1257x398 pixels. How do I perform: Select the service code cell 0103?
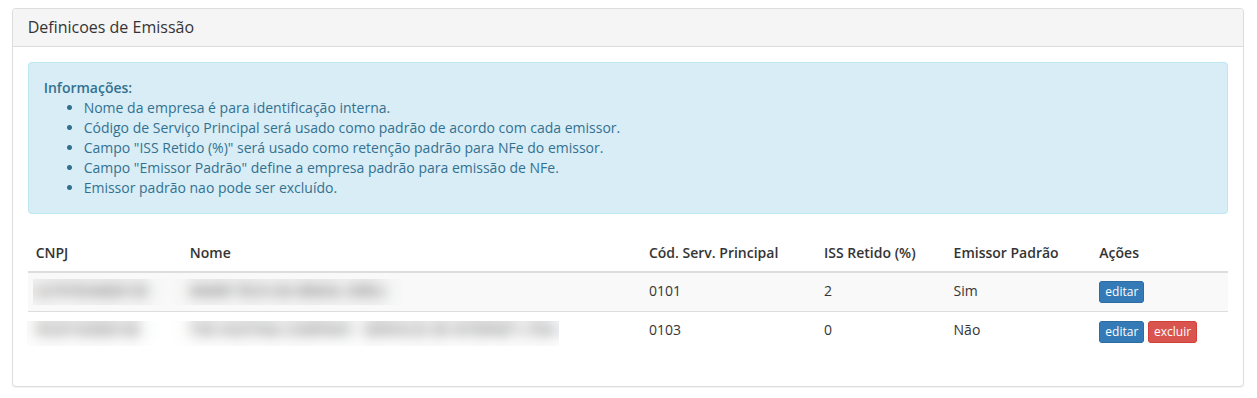click(x=665, y=330)
